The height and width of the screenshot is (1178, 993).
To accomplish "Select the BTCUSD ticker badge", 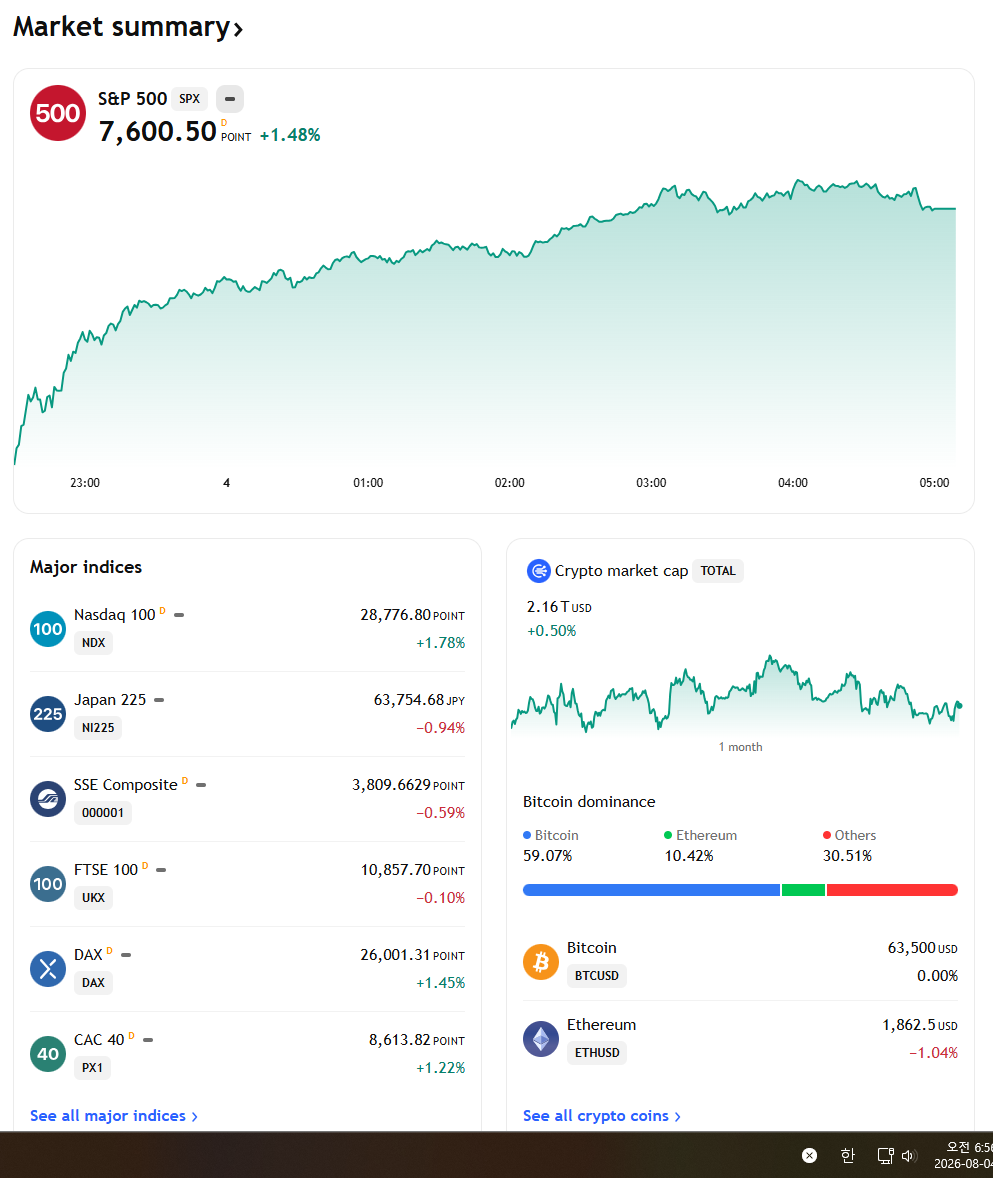I will coord(596,976).
